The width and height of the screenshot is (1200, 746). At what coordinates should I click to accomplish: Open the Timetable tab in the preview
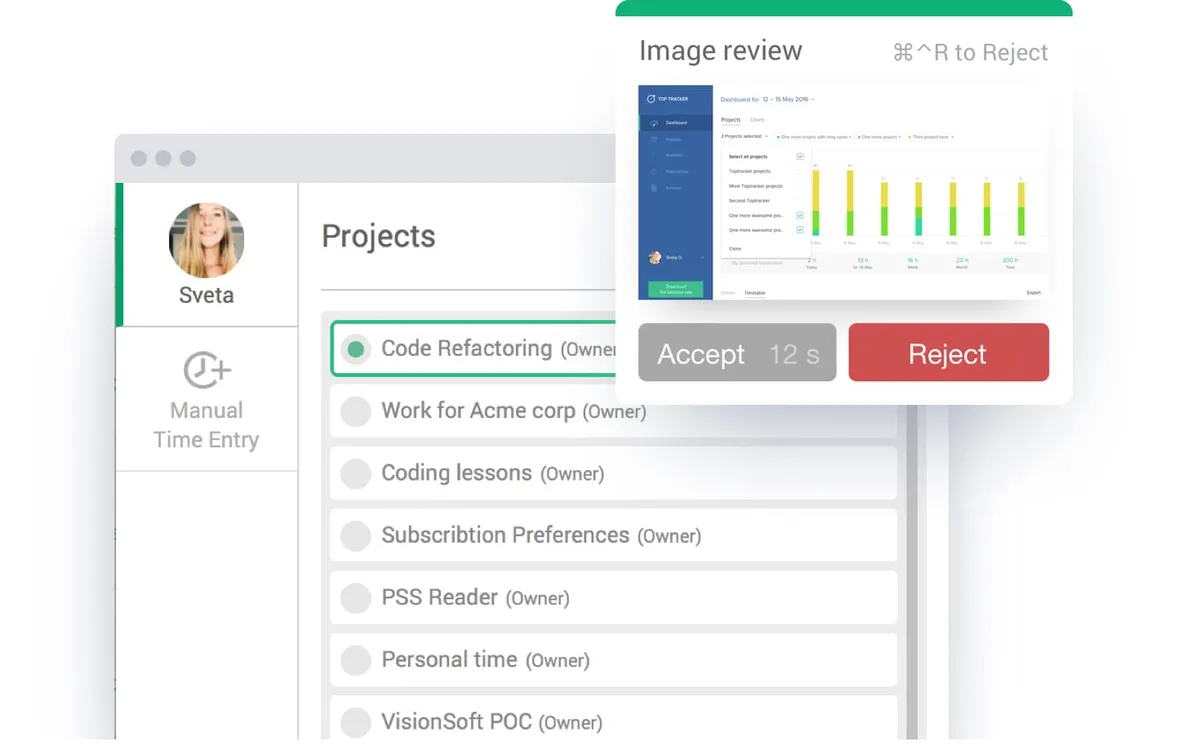point(755,293)
